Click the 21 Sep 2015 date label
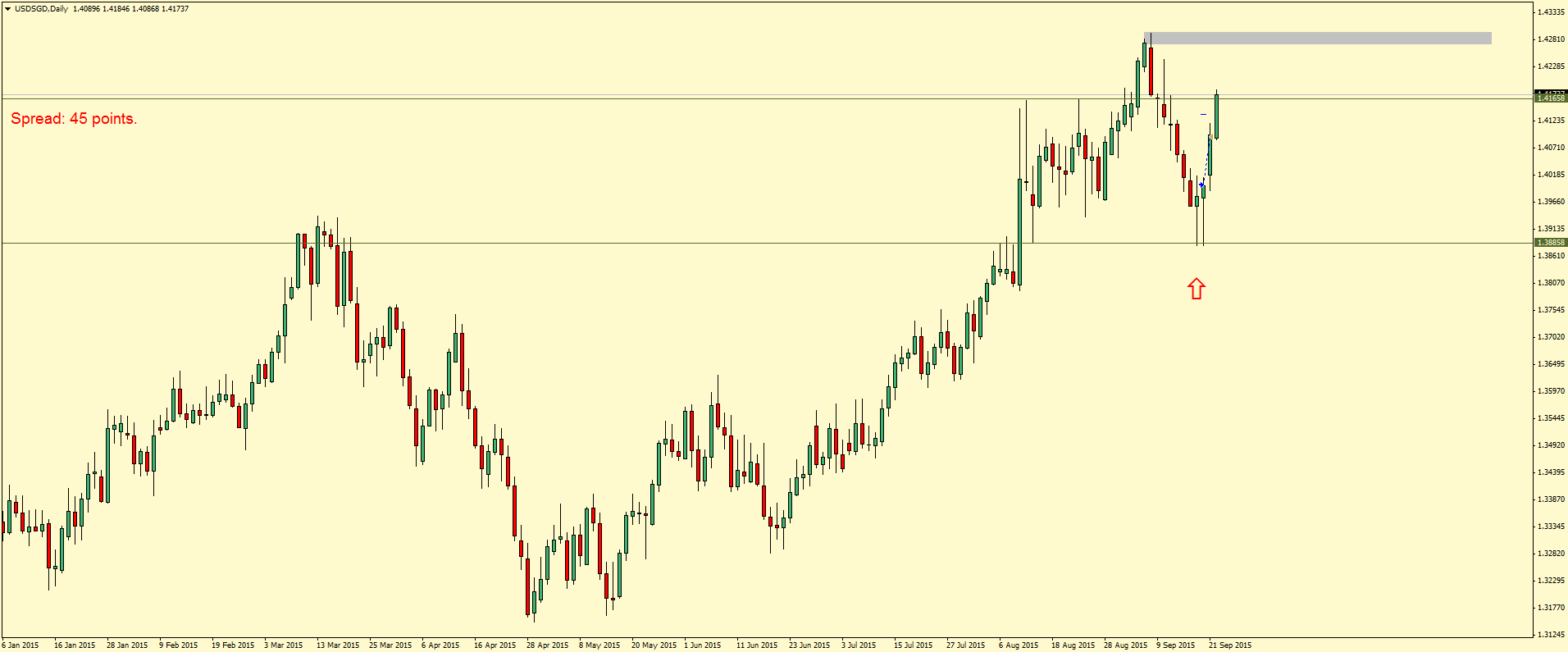This screenshot has height=652, width=1568. click(1230, 645)
